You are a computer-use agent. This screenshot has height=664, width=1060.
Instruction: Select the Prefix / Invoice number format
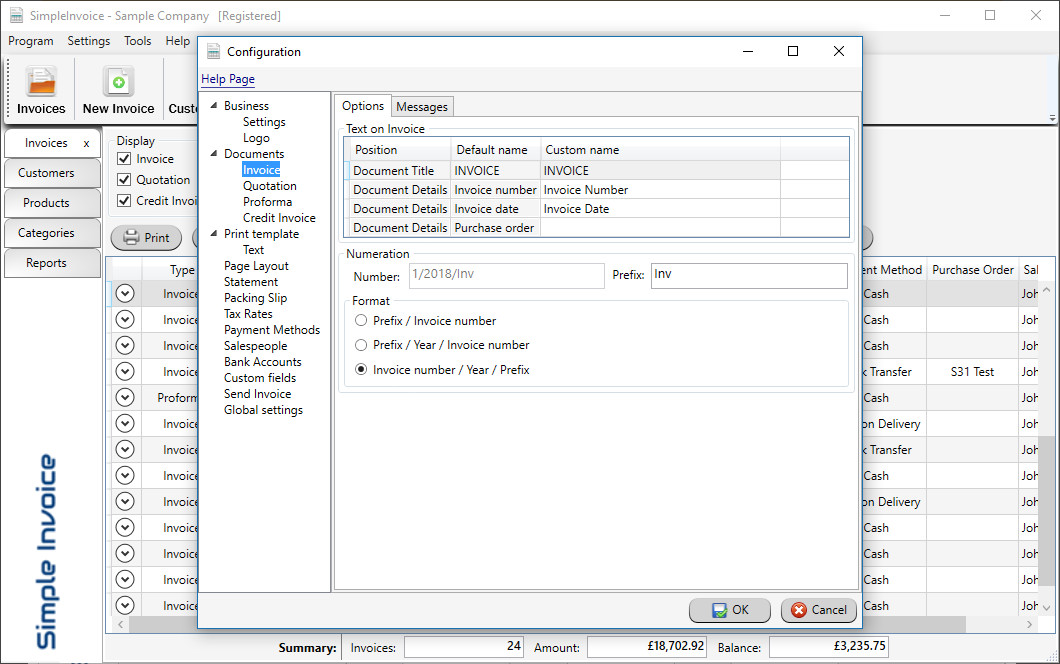coord(362,321)
